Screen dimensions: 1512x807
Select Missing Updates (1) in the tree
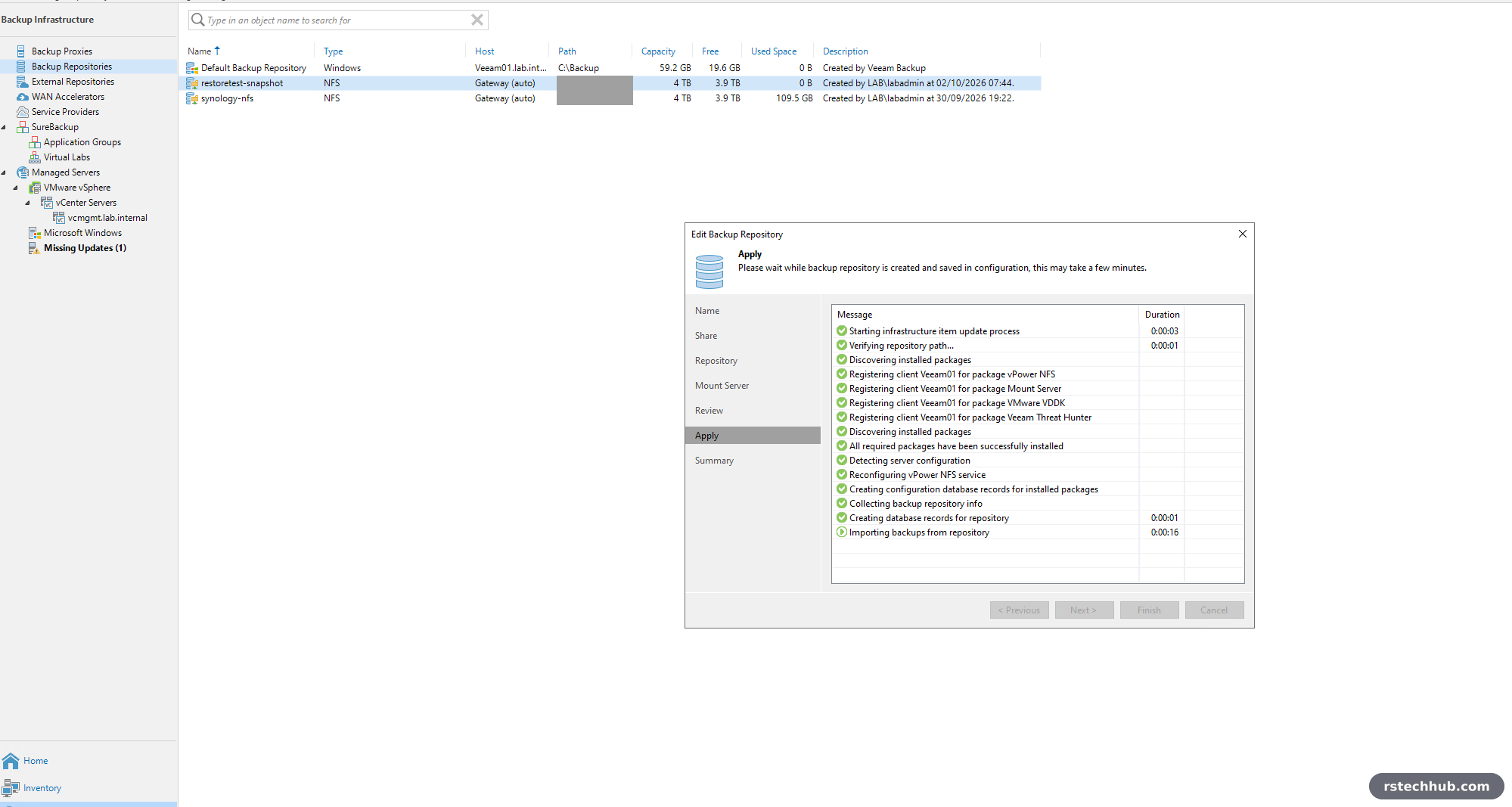(x=85, y=248)
